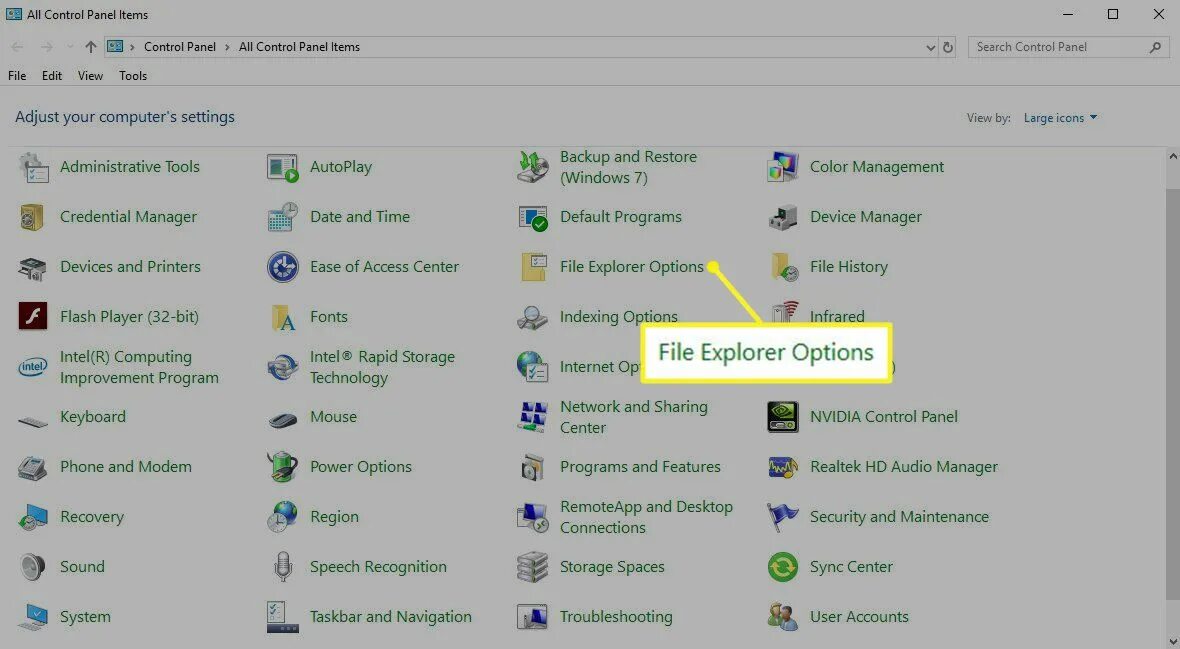Open Devices and Printers icon
Image resolution: width=1180 pixels, height=649 pixels.
pos(33,267)
